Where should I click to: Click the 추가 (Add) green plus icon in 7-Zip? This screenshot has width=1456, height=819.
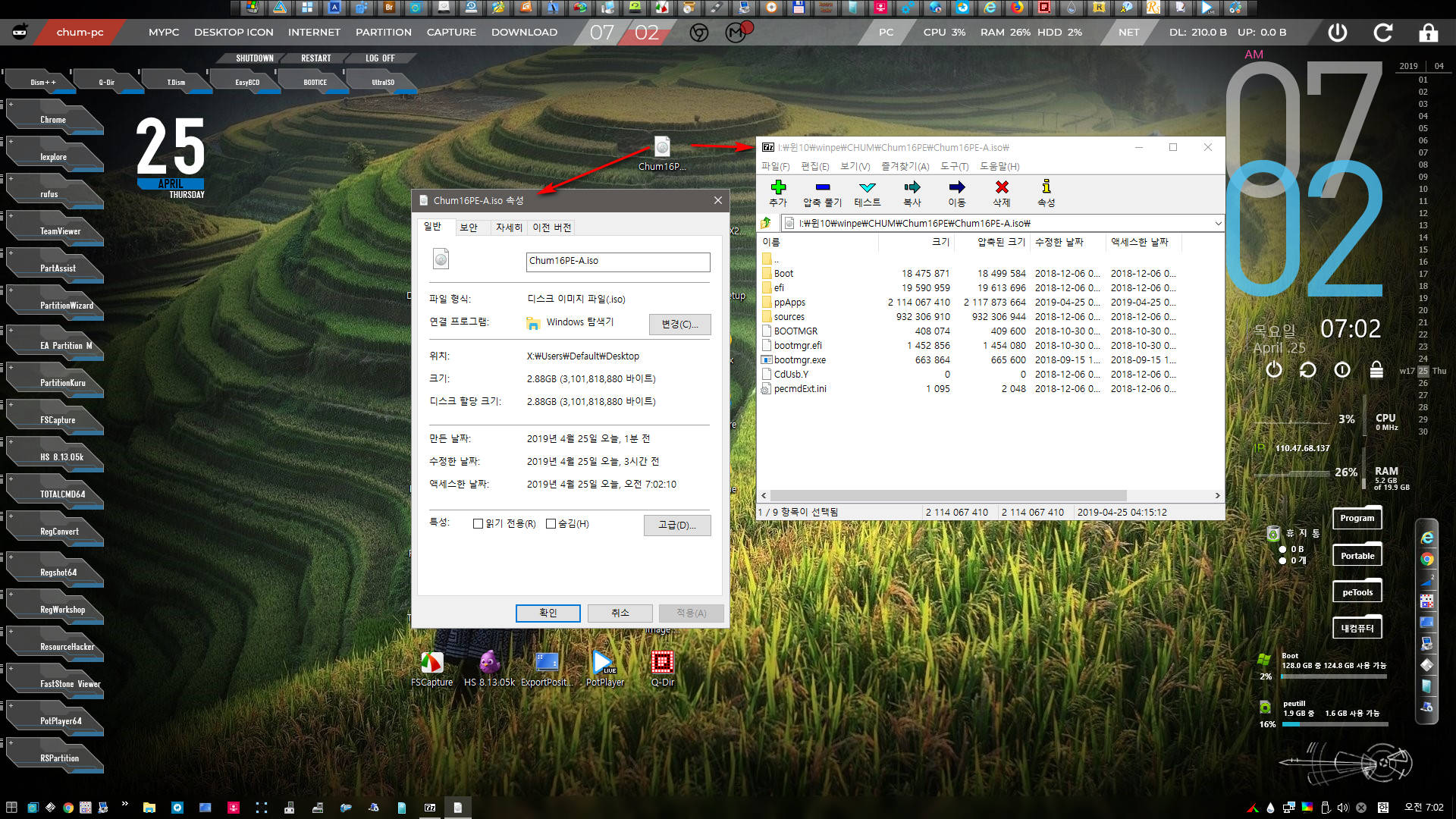[778, 187]
